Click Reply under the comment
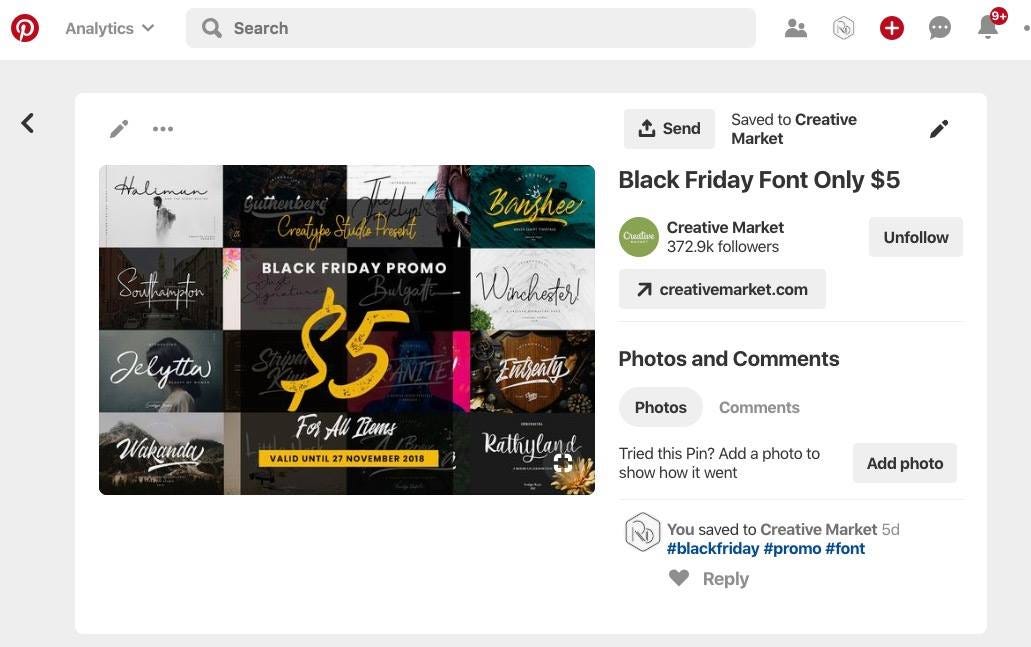Screen dimensions: 1031x647 pos(726,579)
